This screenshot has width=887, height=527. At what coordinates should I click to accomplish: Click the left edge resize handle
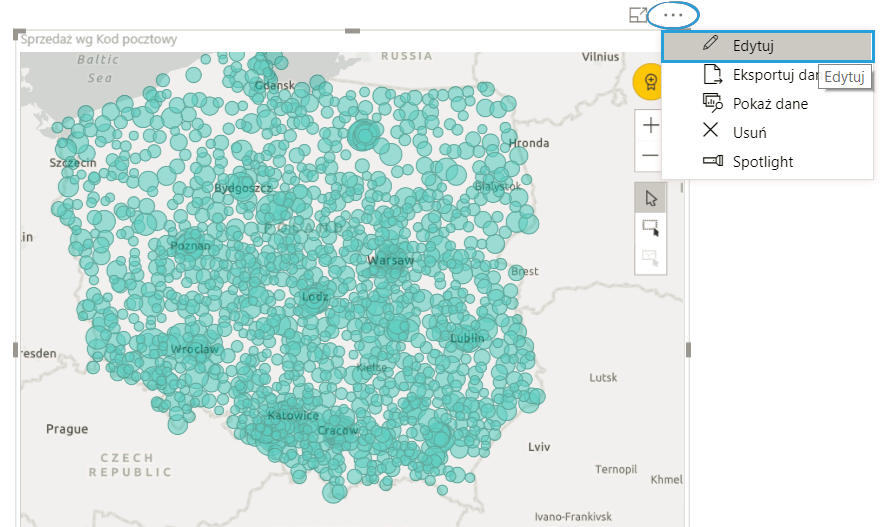pyautogui.click(x=16, y=349)
